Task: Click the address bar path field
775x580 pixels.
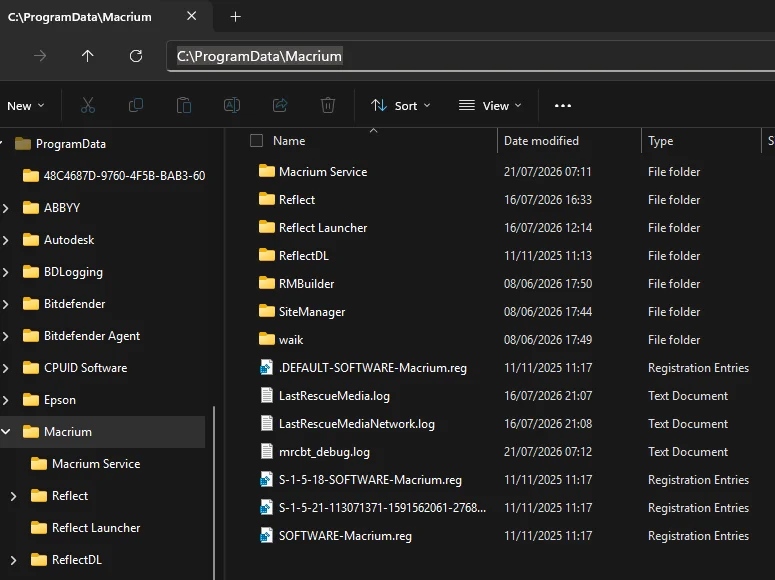Action: pyautogui.click(x=471, y=56)
